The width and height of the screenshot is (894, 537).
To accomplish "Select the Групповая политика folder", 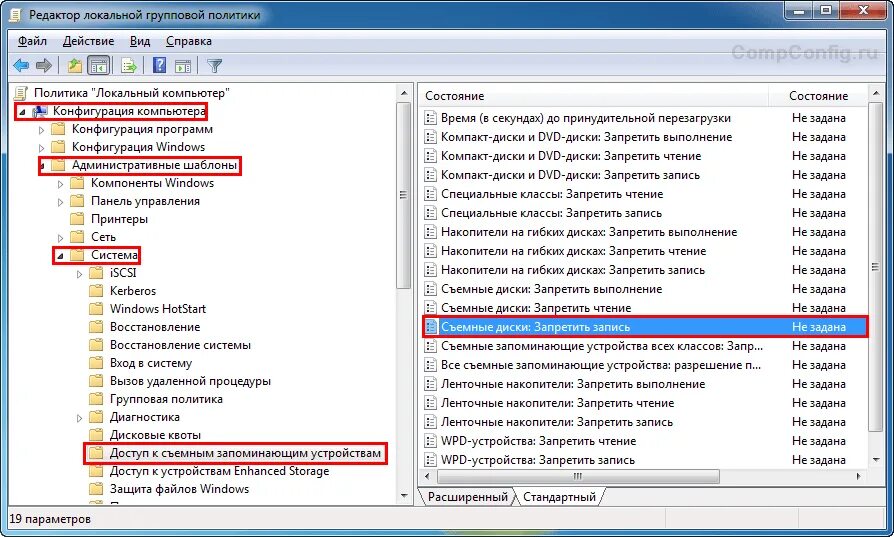I will click(166, 399).
